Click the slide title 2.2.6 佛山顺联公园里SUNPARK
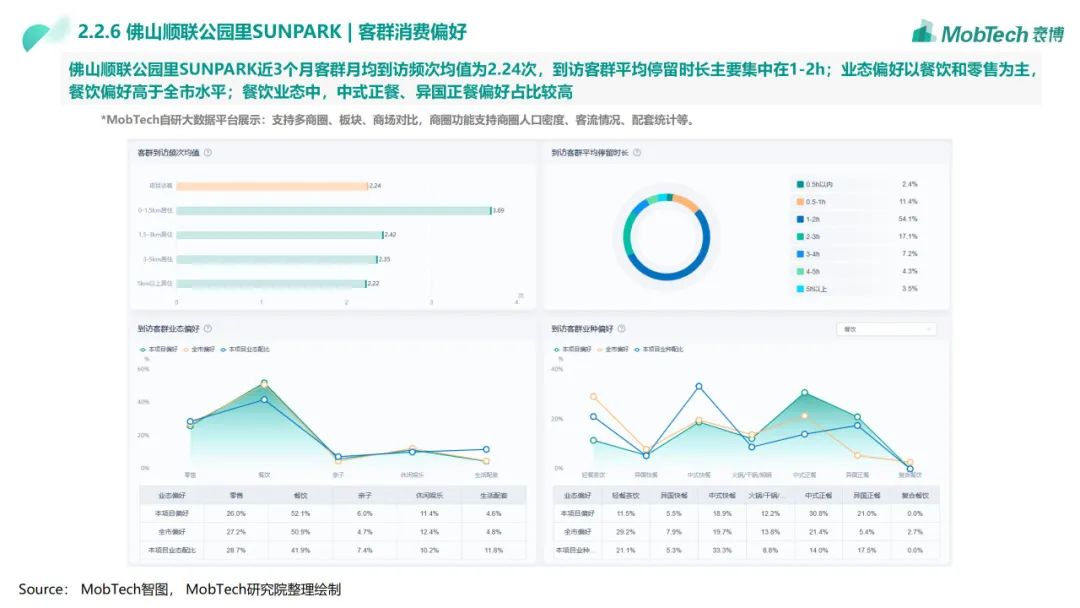 tap(209, 32)
